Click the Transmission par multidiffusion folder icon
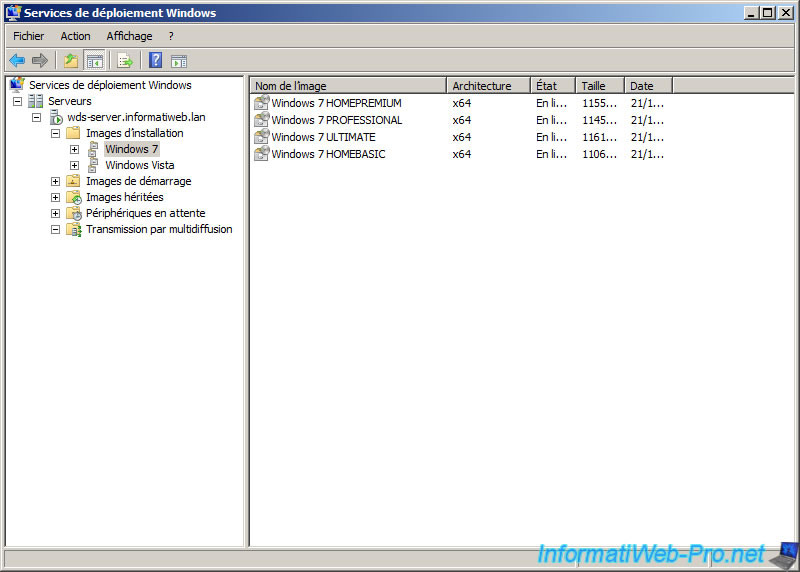 pyautogui.click(x=74, y=229)
